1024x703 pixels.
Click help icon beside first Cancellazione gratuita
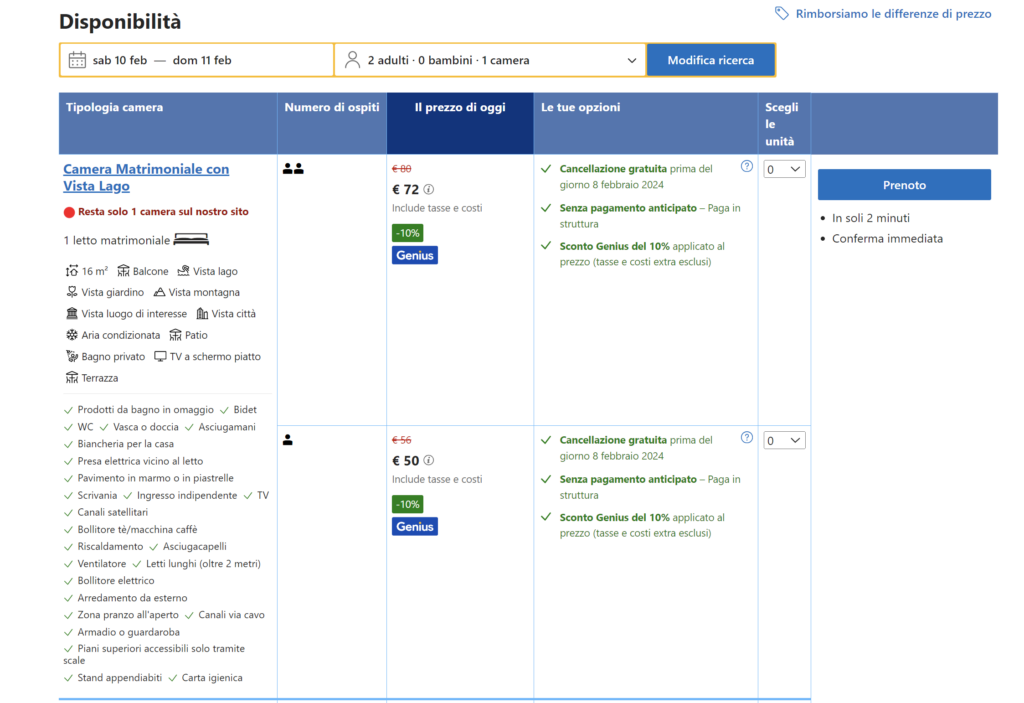(746, 167)
